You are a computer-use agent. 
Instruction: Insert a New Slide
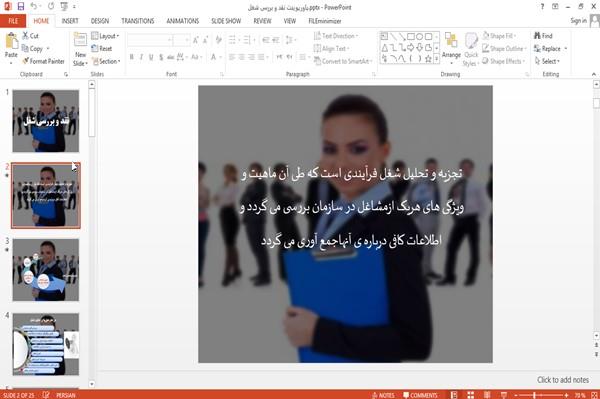80,49
